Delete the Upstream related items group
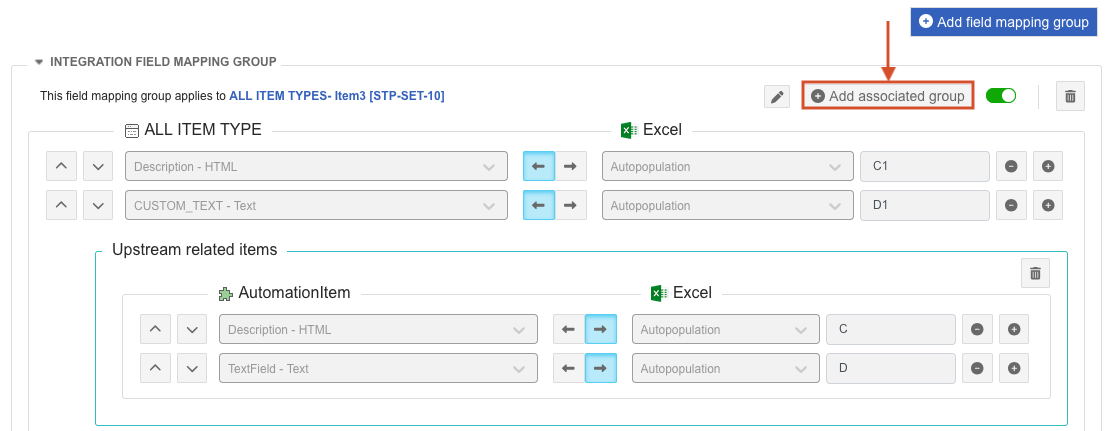 tap(1035, 273)
